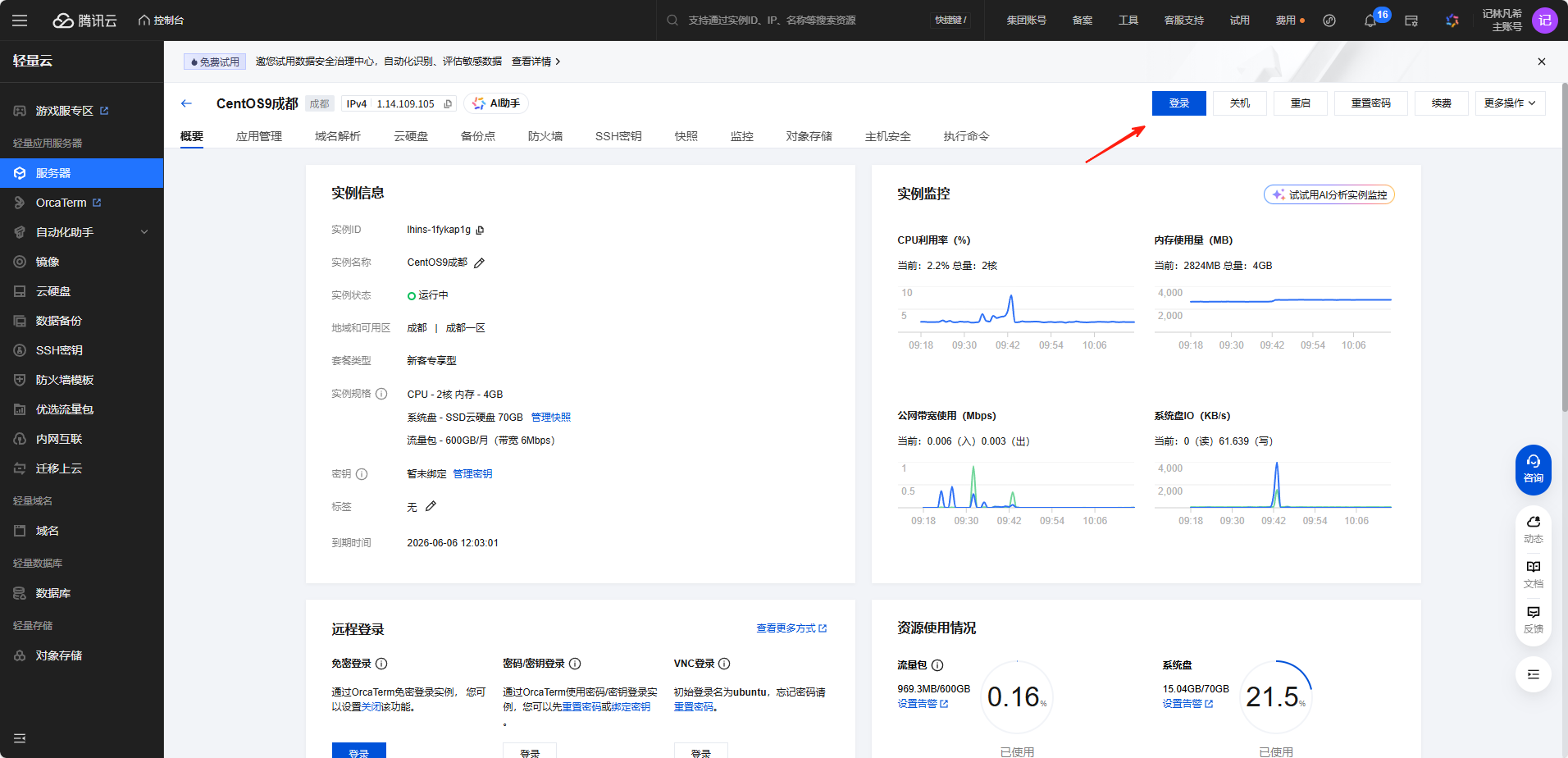Copy the instance ID lhins-1fykap1g

[480, 231]
